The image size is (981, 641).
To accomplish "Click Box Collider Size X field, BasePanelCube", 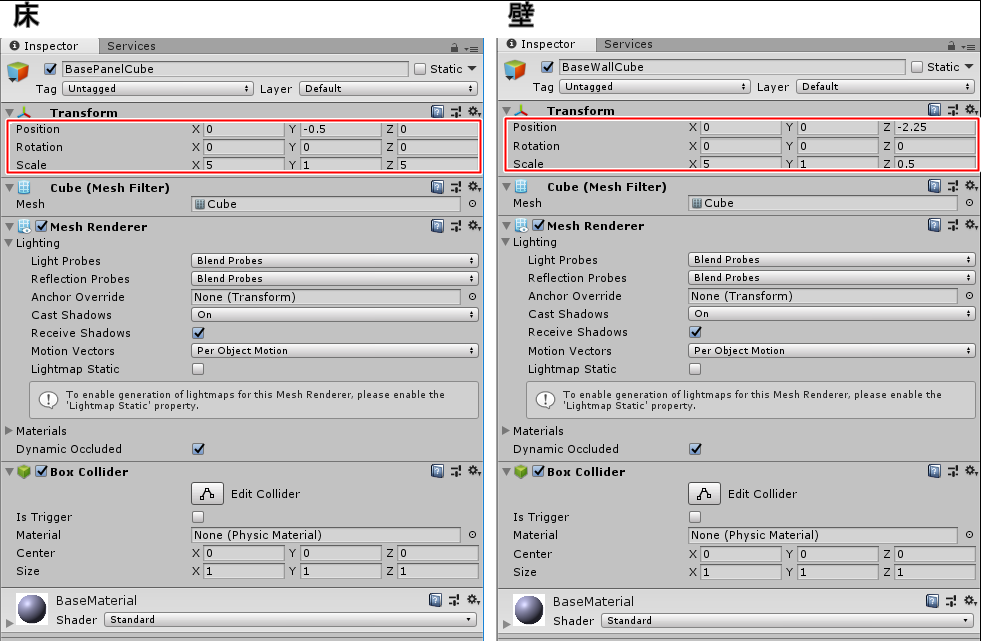I will (243, 571).
